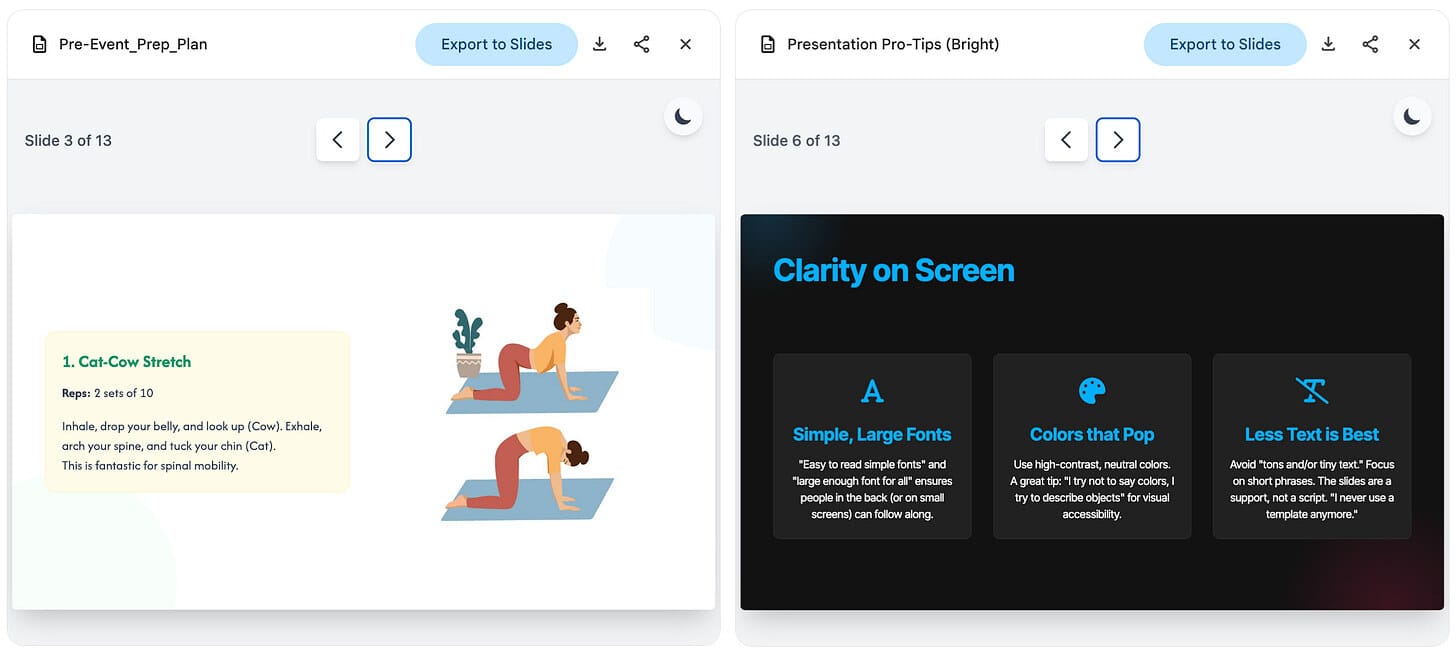Click the '1. Cat-Cow Stretch' heading
Viewport: 1456px width, 656px height.
pos(126,362)
